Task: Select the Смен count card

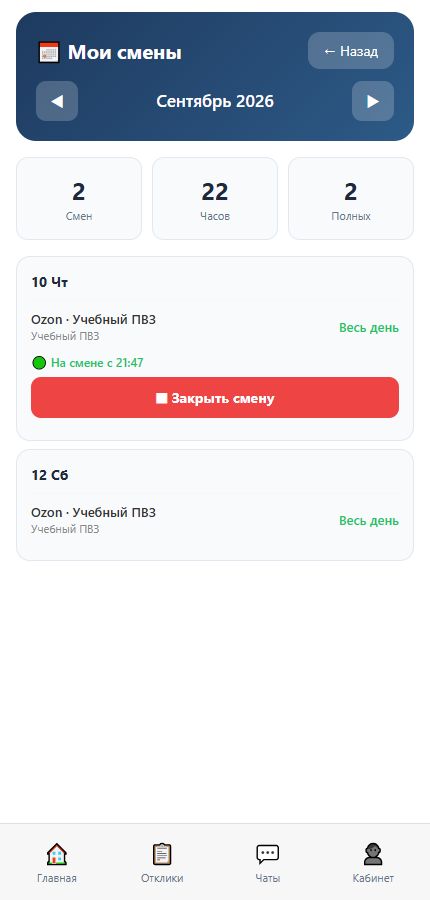Action: pos(79,199)
